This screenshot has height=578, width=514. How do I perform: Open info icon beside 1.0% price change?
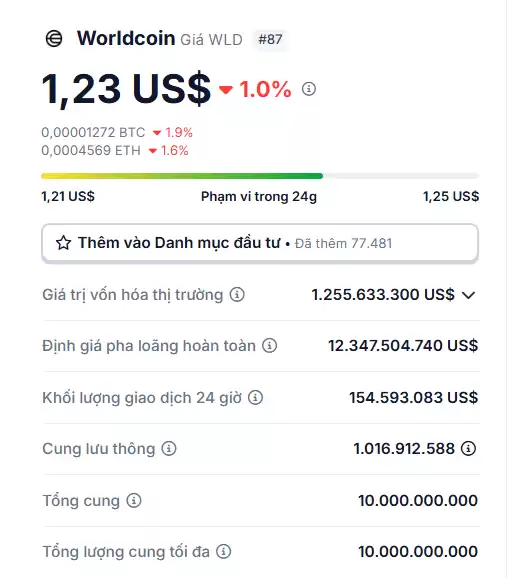pos(309,88)
